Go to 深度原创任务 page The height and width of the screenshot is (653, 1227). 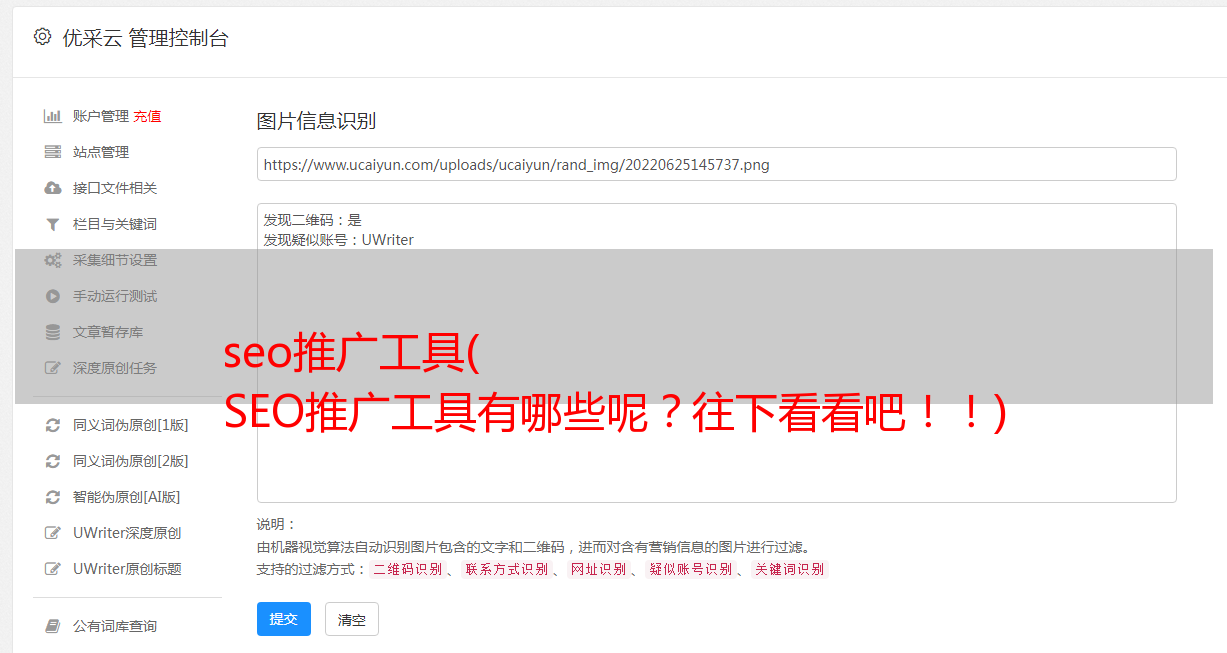pyautogui.click(x=115, y=368)
